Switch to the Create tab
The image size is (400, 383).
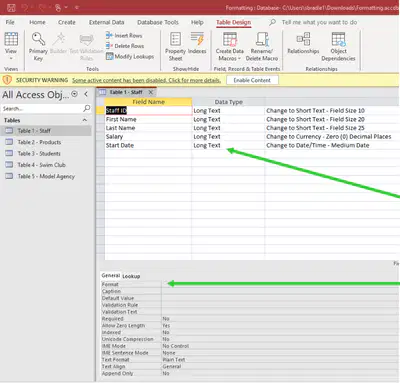(67, 22)
